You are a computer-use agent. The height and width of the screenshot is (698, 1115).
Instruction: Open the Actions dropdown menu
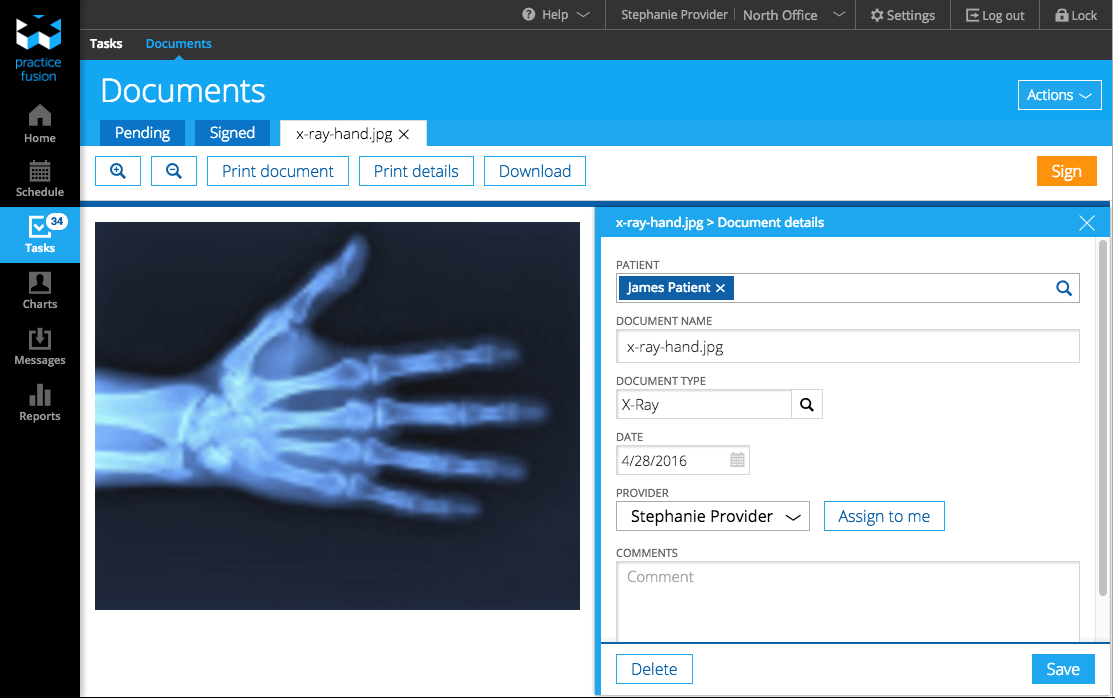click(x=1059, y=95)
